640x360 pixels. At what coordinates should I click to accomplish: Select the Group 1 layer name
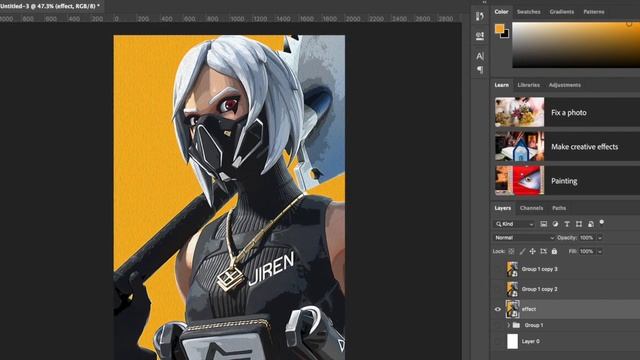coord(534,325)
